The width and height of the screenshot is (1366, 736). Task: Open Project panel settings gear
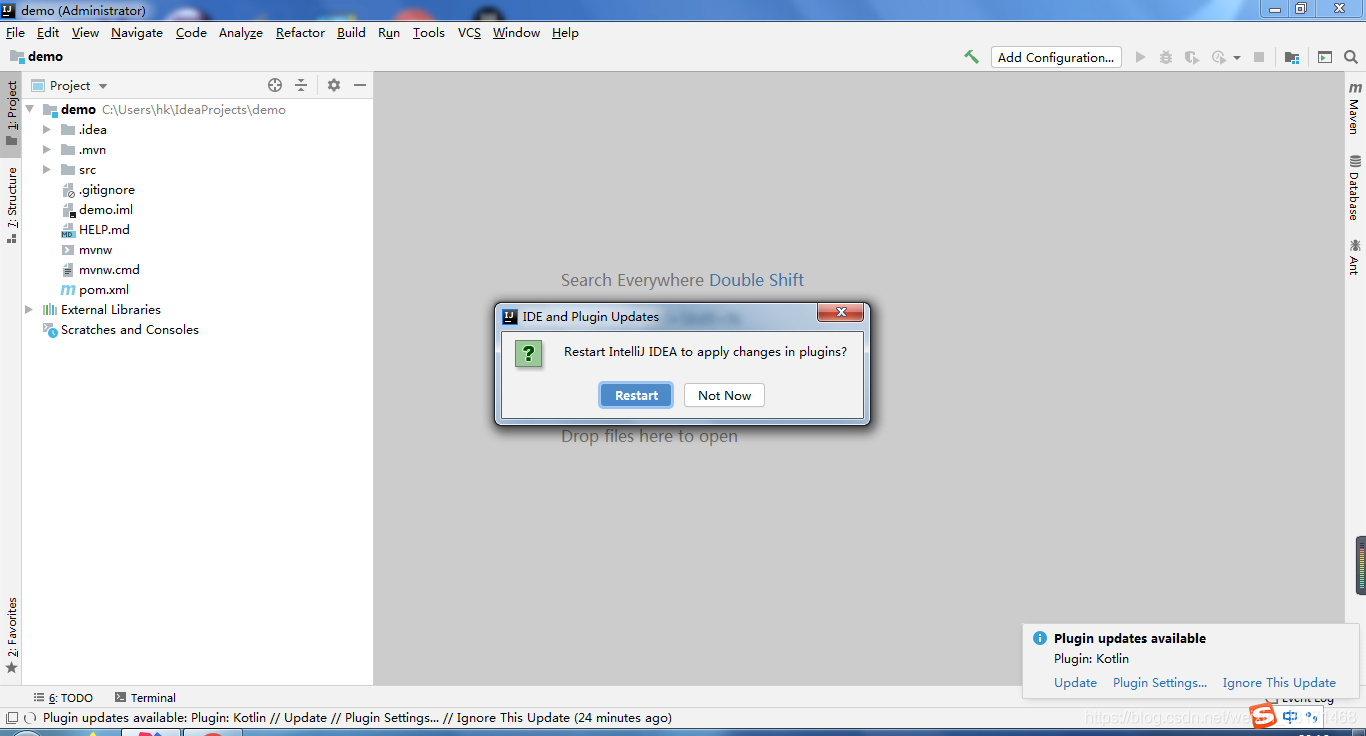334,85
